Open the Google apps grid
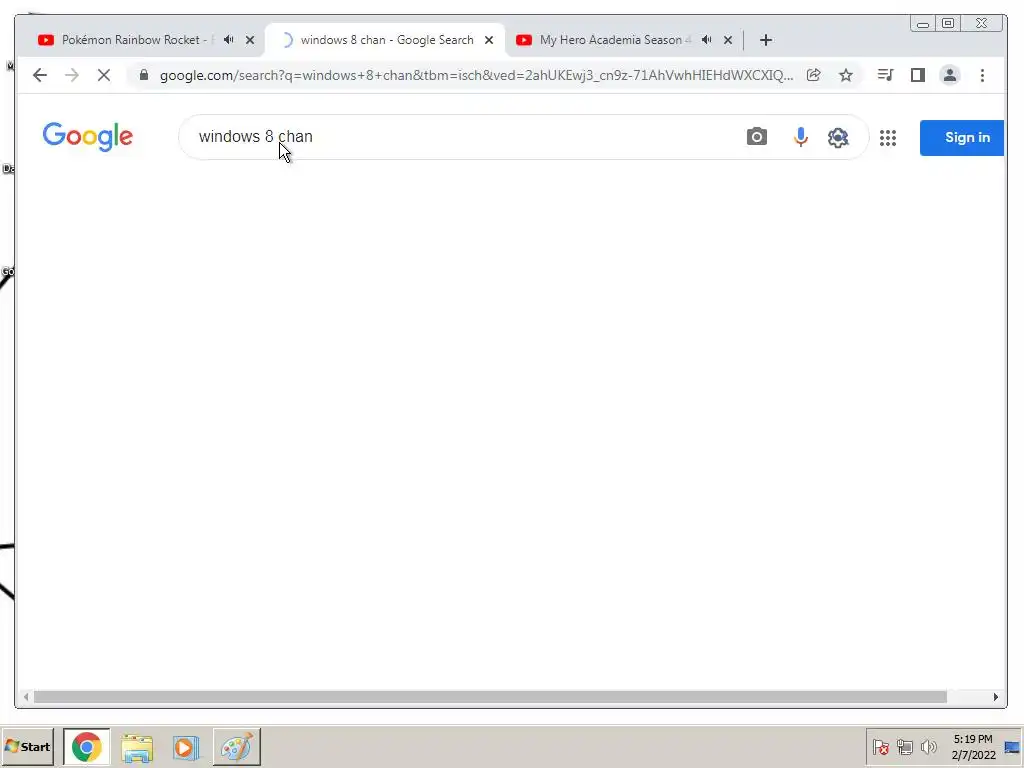The height and width of the screenshot is (768, 1024). pos(888,137)
